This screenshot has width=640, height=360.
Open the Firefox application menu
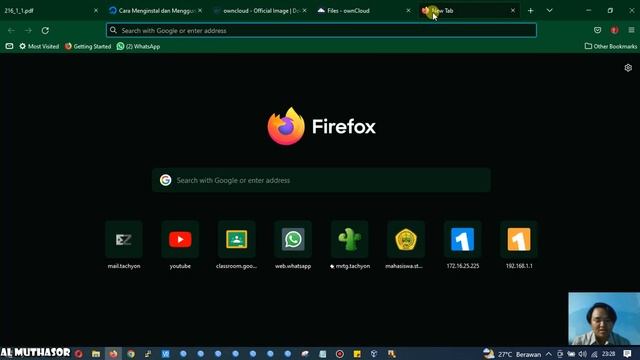coord(631,30)
